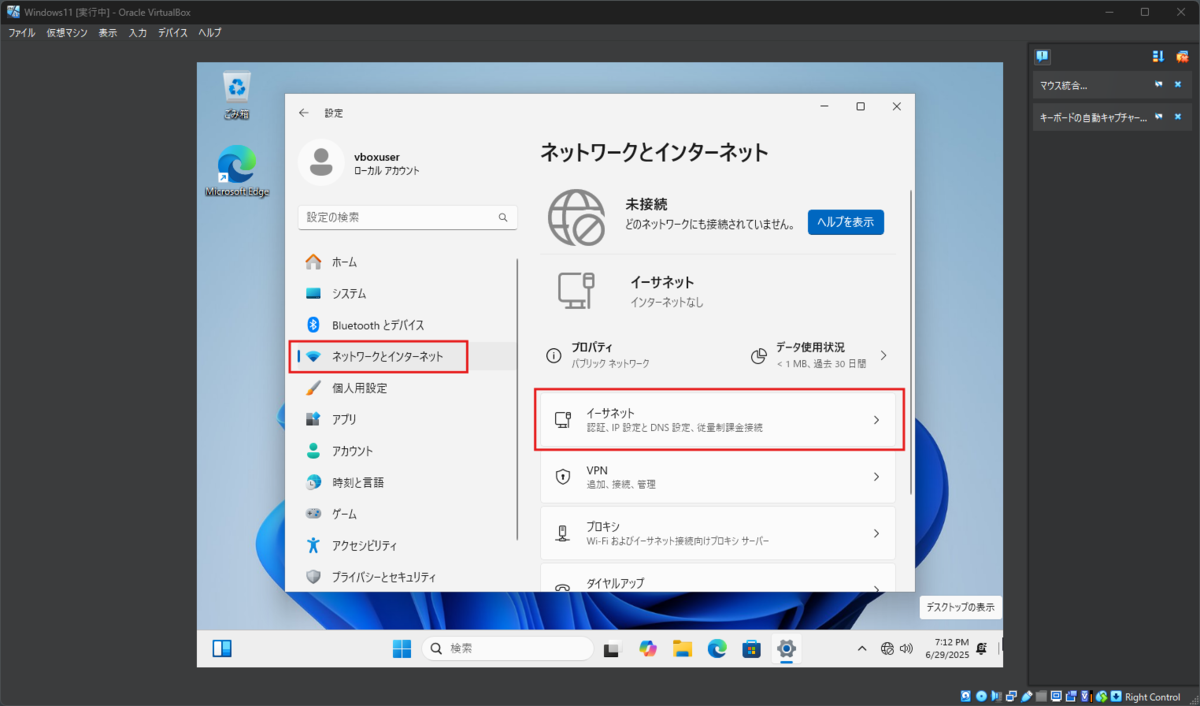Dismiss the キーボードの自動キャプチャー notification
This screenshot has width=1200, height=706.
tap(1178, 117)
